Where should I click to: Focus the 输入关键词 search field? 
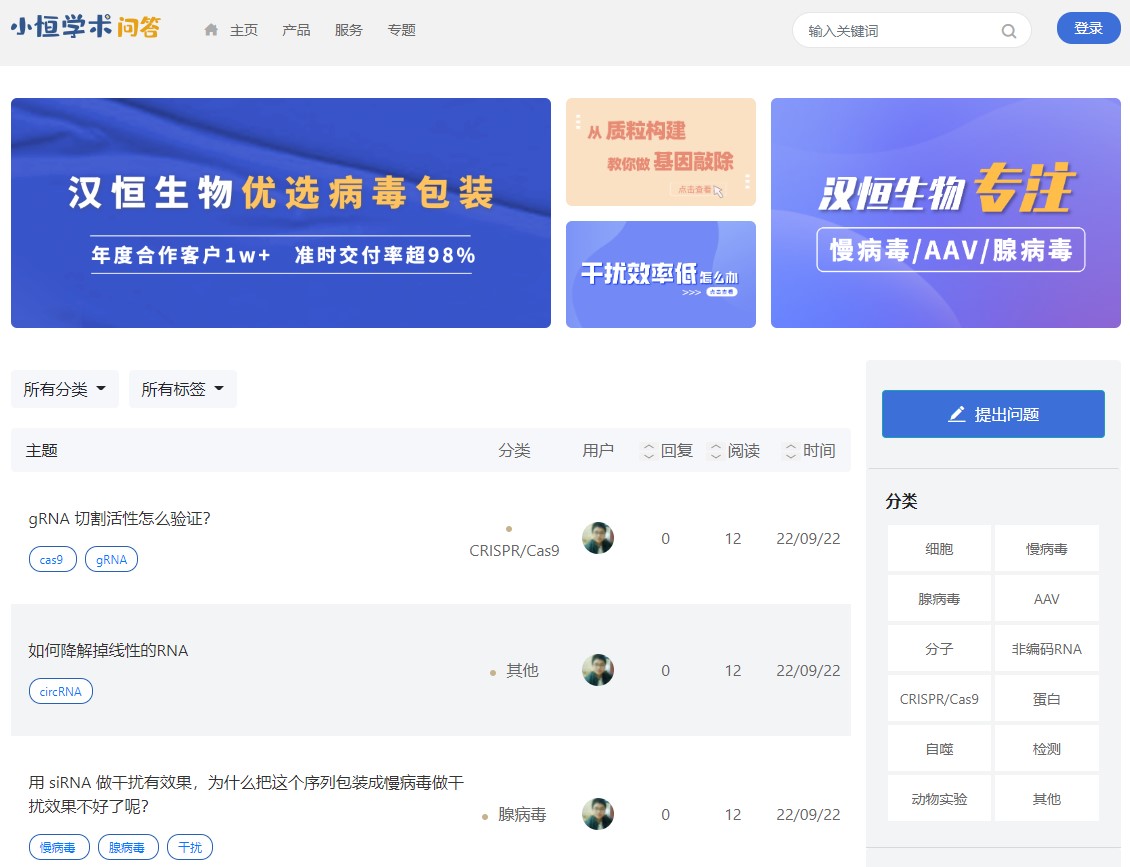click(x=898, y=31)
